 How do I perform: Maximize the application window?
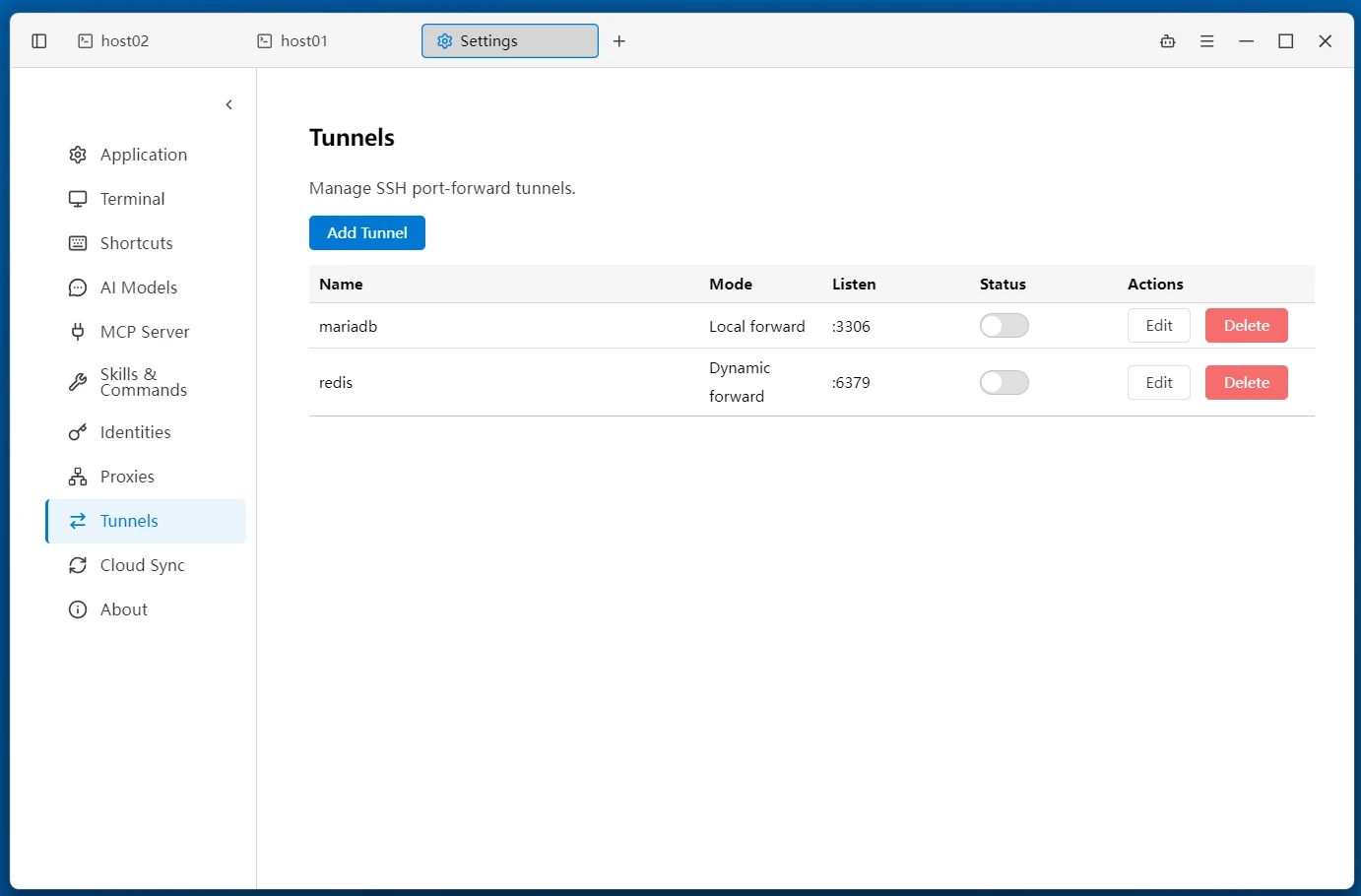pos(1286,41)
